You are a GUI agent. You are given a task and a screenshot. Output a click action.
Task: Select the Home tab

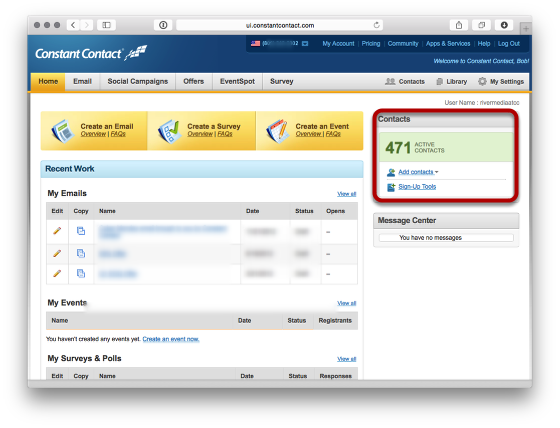48,81
